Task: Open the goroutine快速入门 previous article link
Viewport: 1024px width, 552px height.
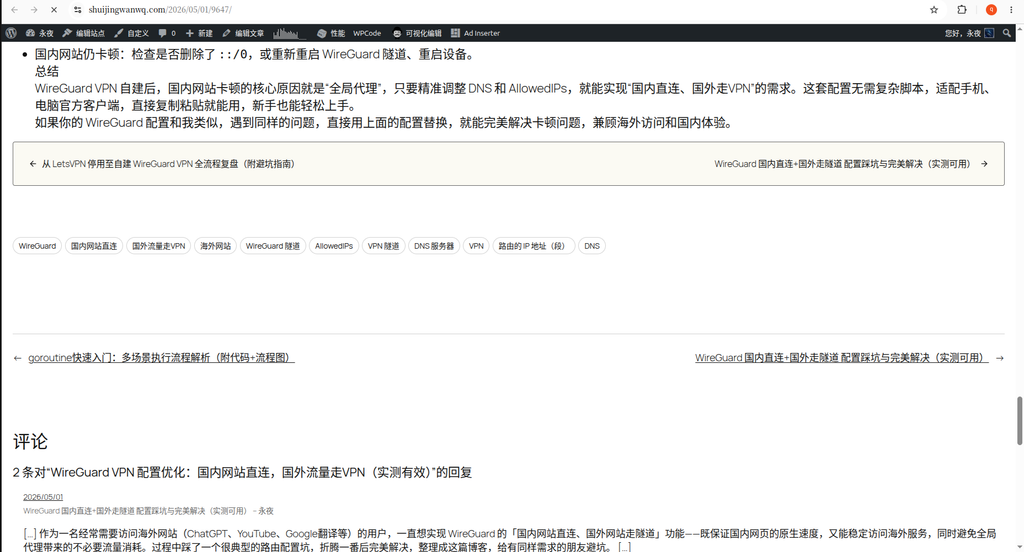Action: pyautogui.click(x=161, y=358)
